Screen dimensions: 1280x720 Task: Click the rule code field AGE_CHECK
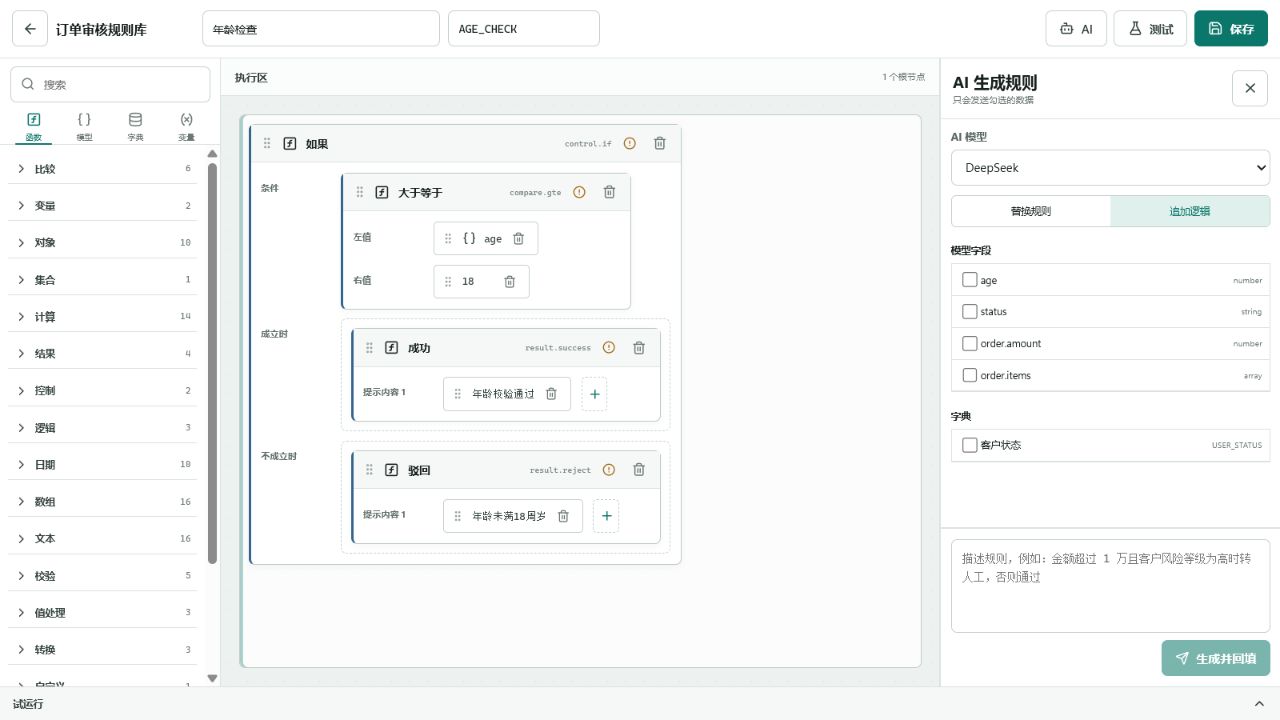[524, 29]
